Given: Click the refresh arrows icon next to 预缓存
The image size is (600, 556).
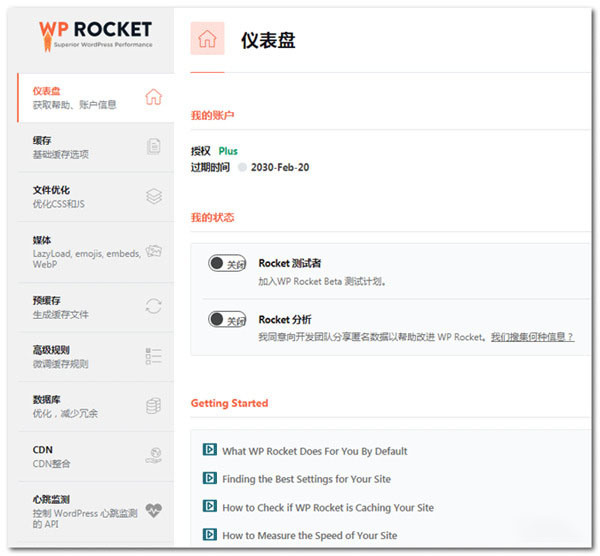Looking at the screenshot, I should (x=153, y=306).
